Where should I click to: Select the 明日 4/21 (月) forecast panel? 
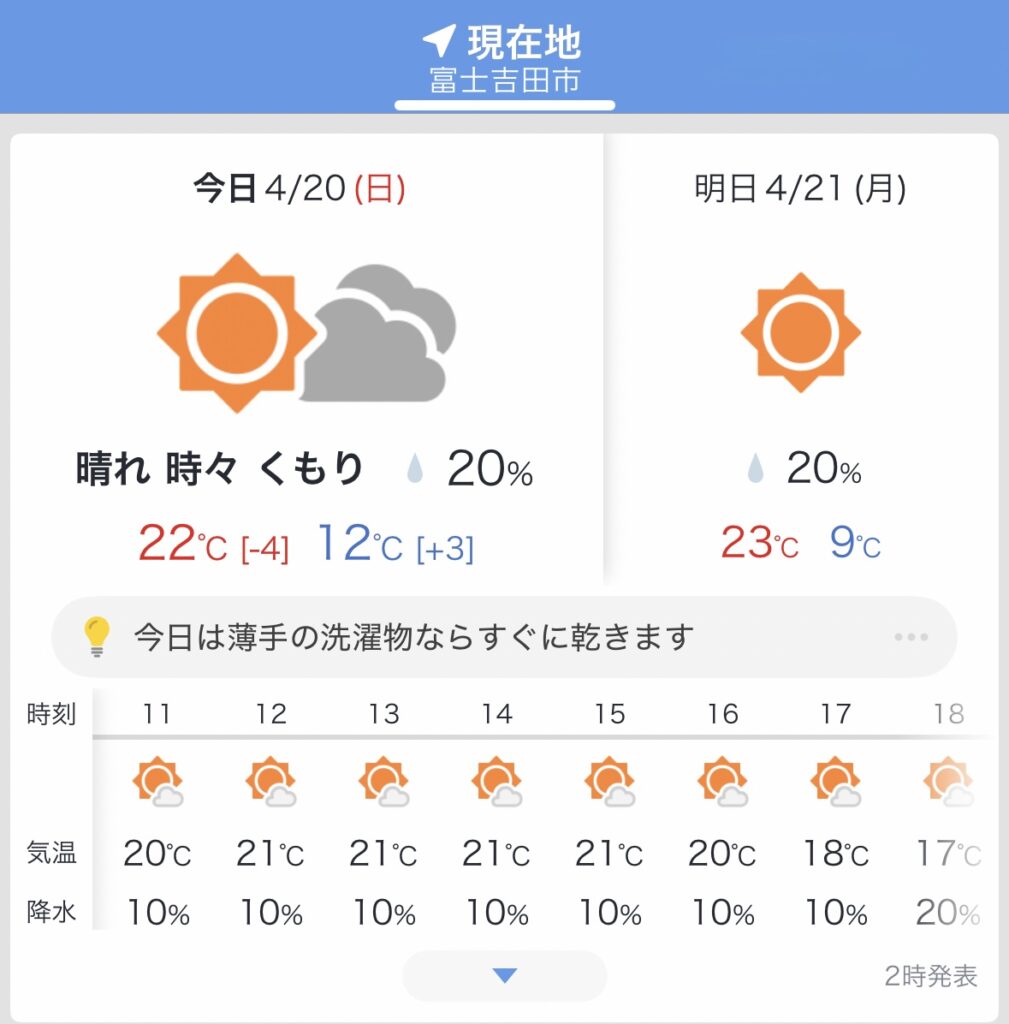801,359
